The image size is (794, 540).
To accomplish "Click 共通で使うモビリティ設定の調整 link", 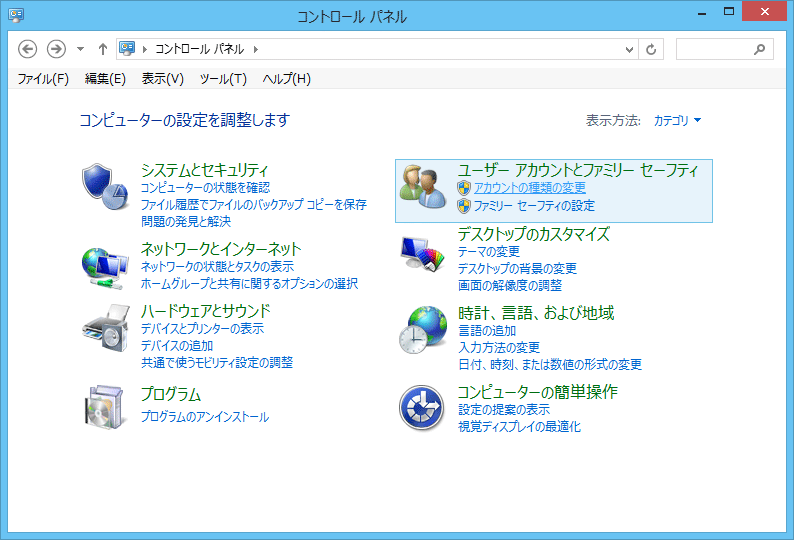I will tap(217, 363).
